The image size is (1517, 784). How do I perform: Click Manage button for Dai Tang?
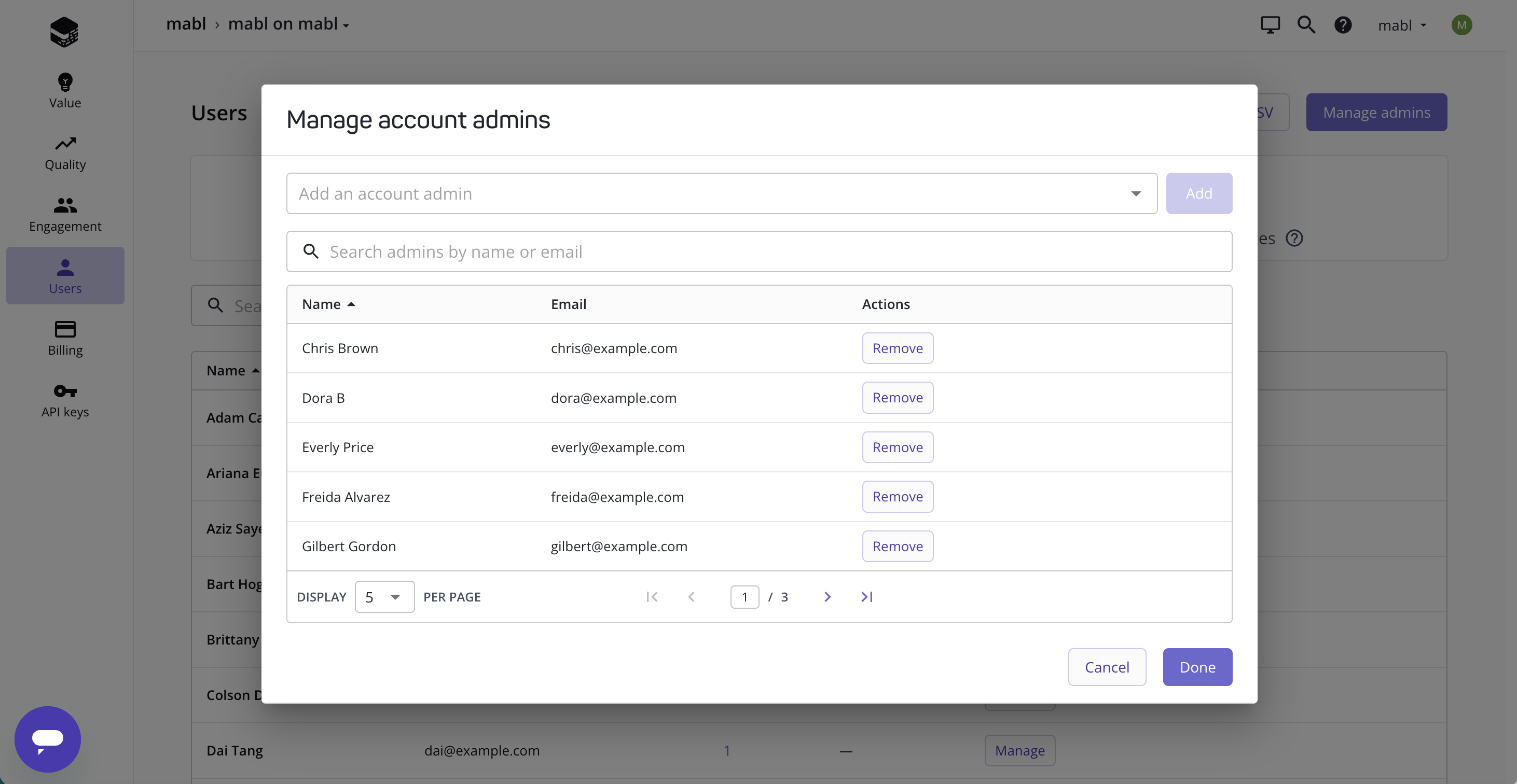click(x=1020, y=750)
